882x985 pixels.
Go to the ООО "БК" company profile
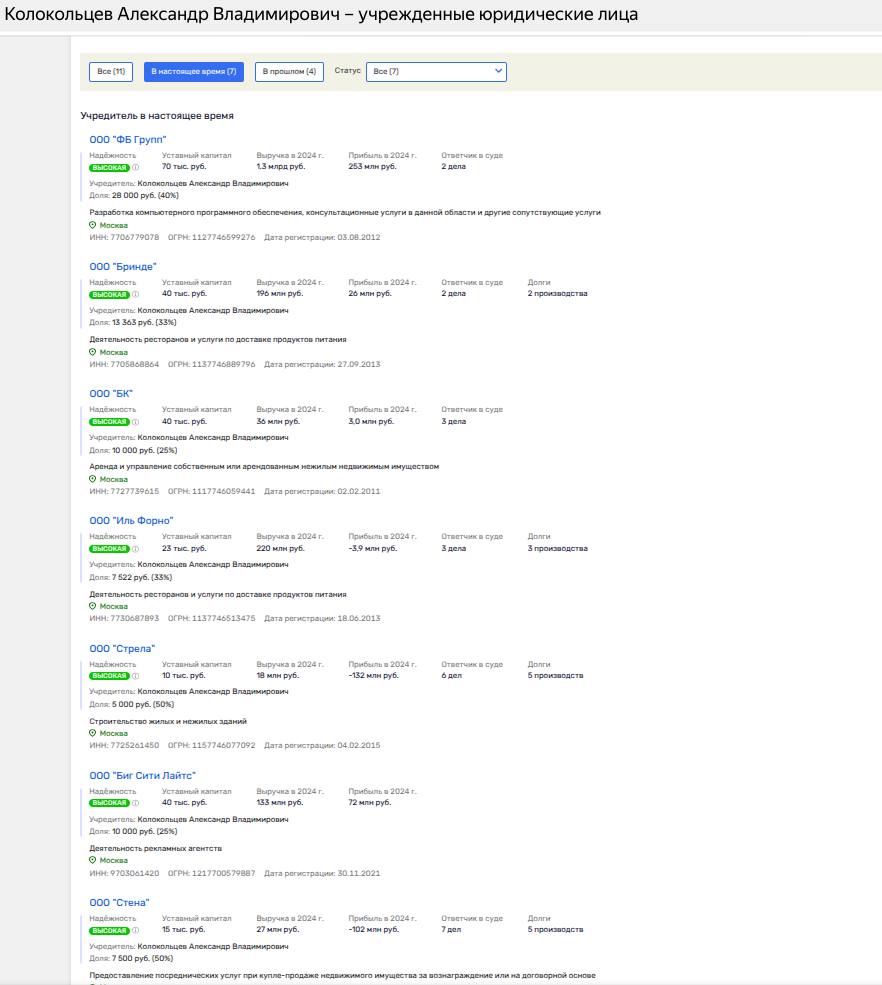(x=111, y=394)
